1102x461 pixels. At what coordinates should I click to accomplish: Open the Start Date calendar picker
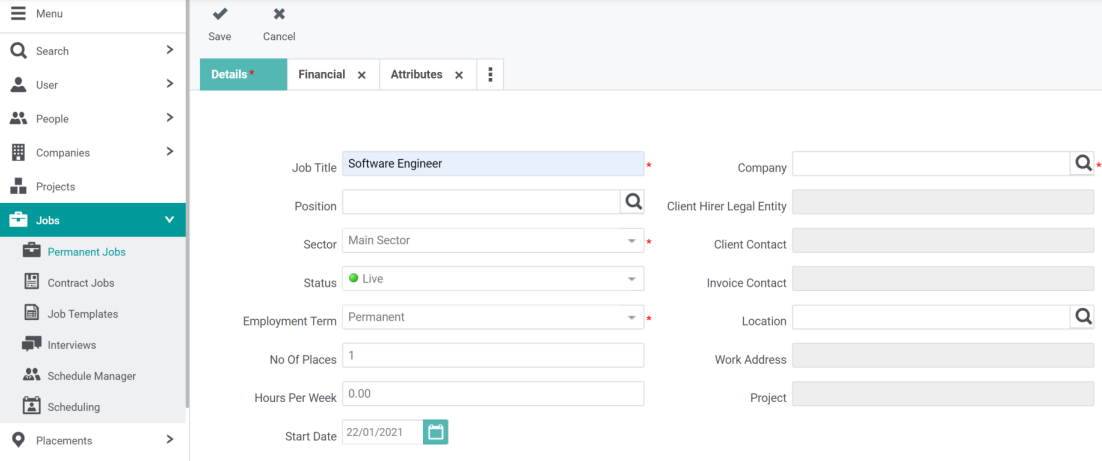(436, 431)
